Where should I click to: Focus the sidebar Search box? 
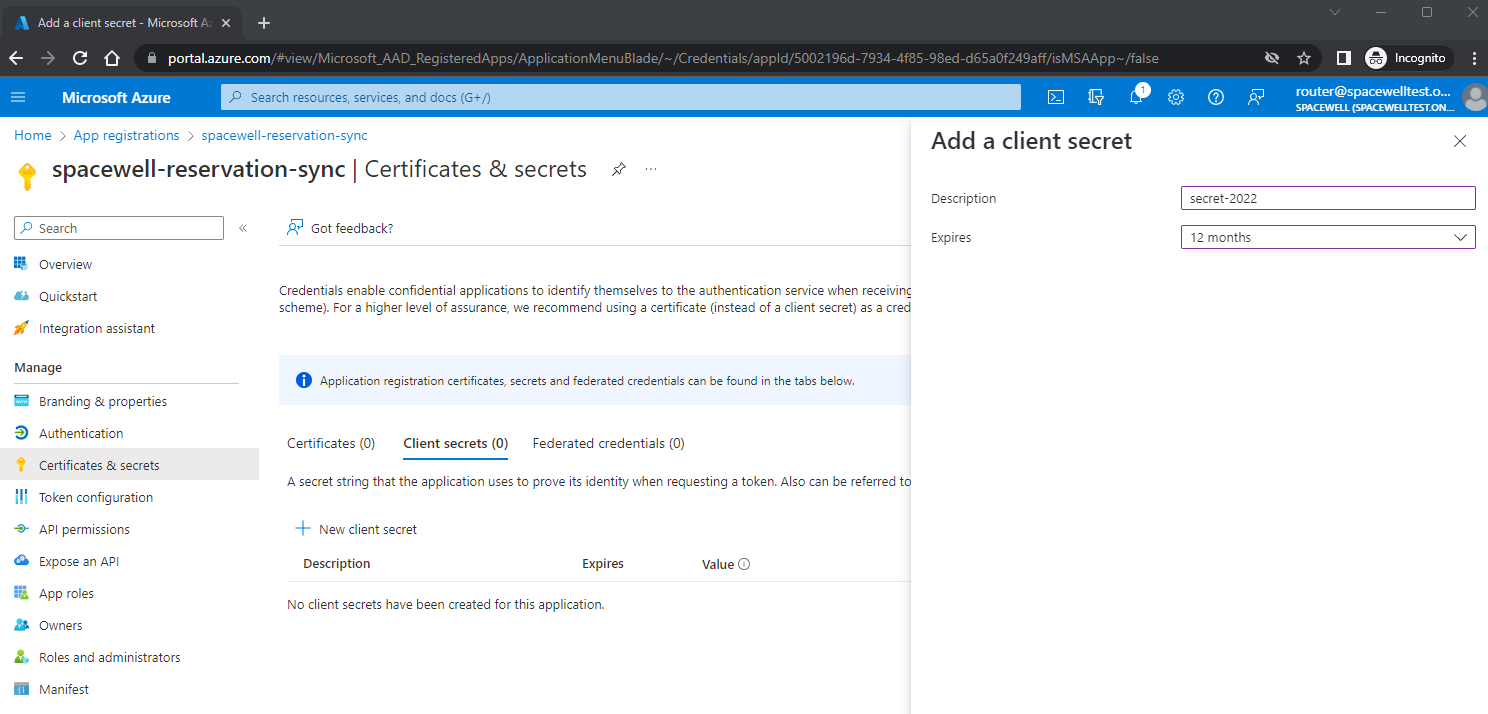click(119, 228)
